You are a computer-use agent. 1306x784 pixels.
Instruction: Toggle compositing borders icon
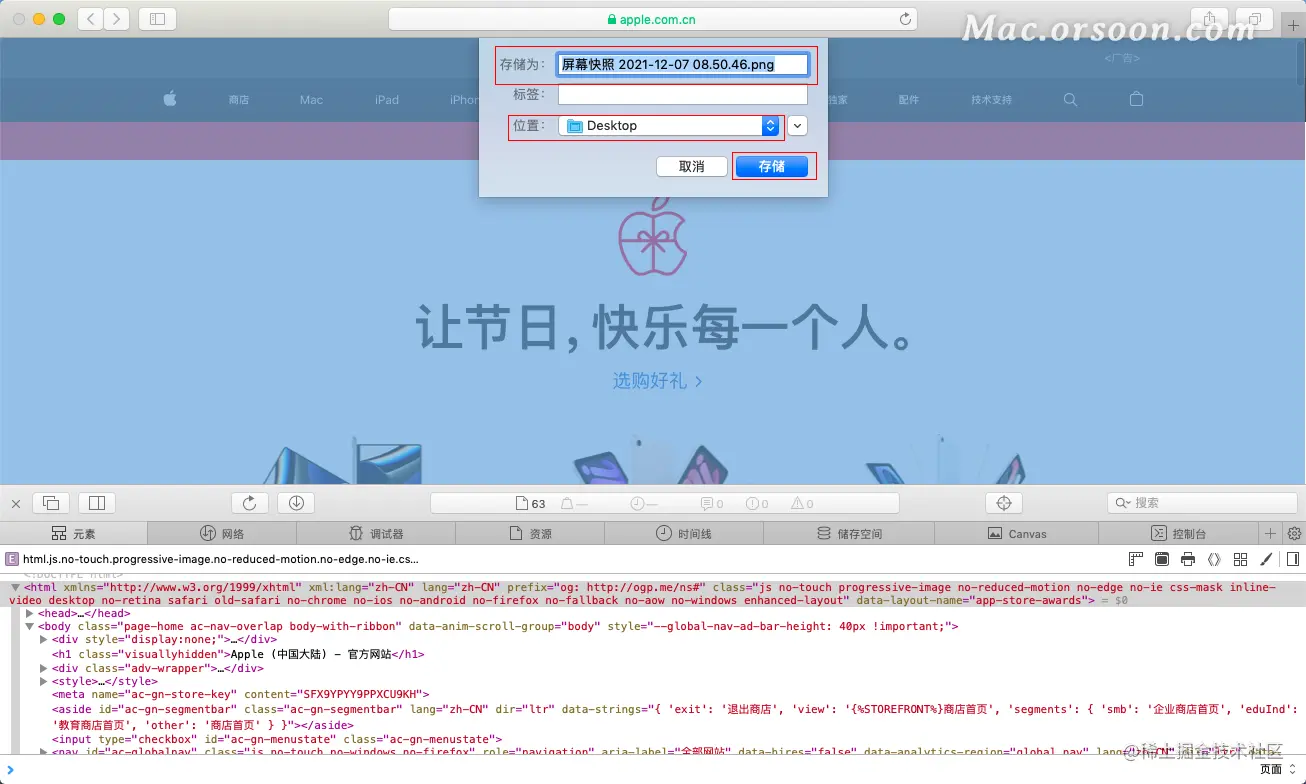click(x=1214, y=559)
